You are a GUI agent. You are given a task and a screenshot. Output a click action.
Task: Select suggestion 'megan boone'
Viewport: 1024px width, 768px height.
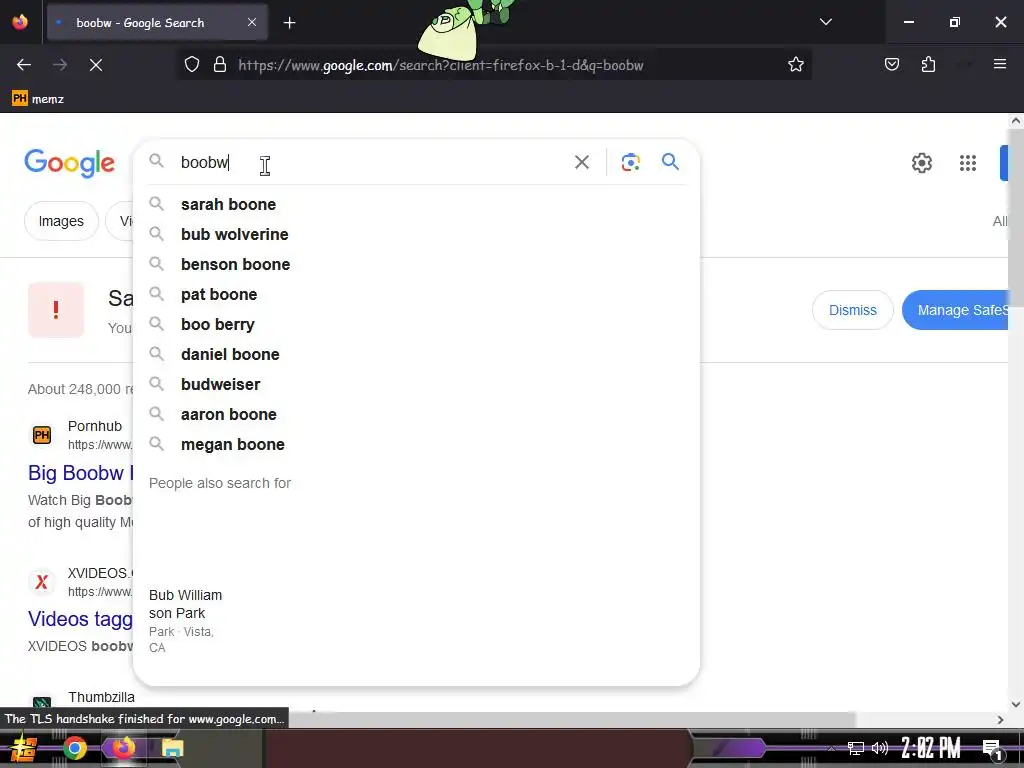(417, 445)
